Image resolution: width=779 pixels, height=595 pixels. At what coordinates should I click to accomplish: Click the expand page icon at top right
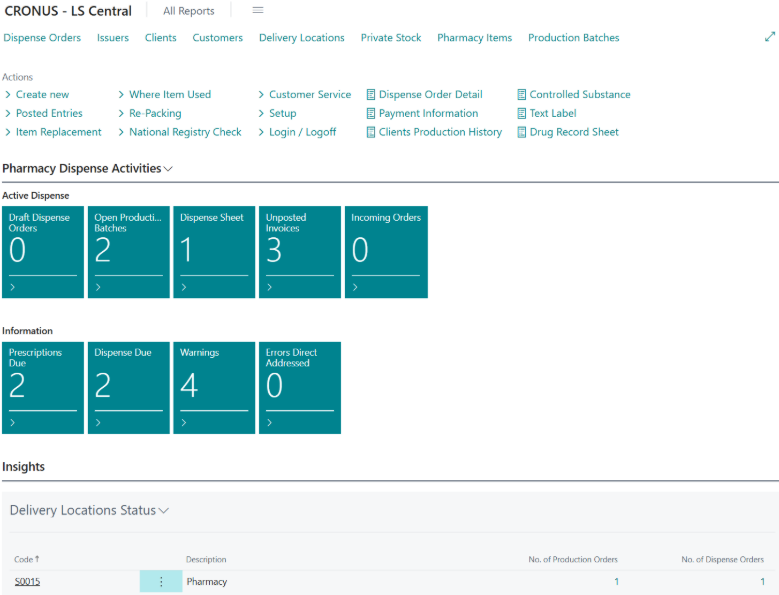[x=769, y=37]
